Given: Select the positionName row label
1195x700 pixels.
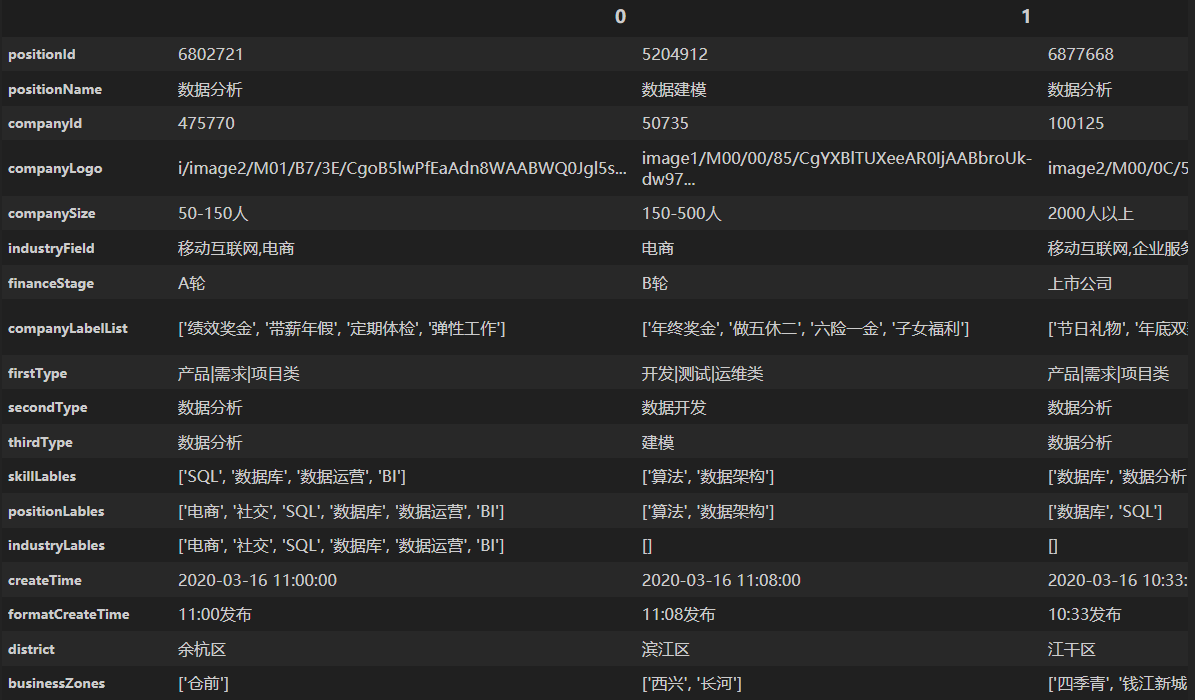Looking at the screenshot, I should coord(55,89).
